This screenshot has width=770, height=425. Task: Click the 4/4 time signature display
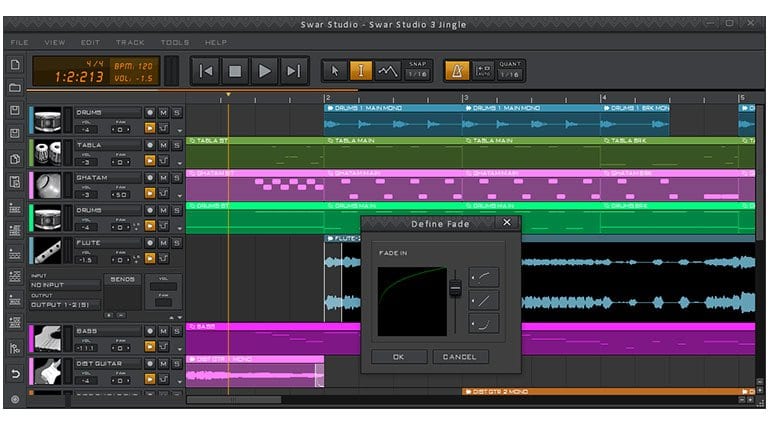pos(95,64)
